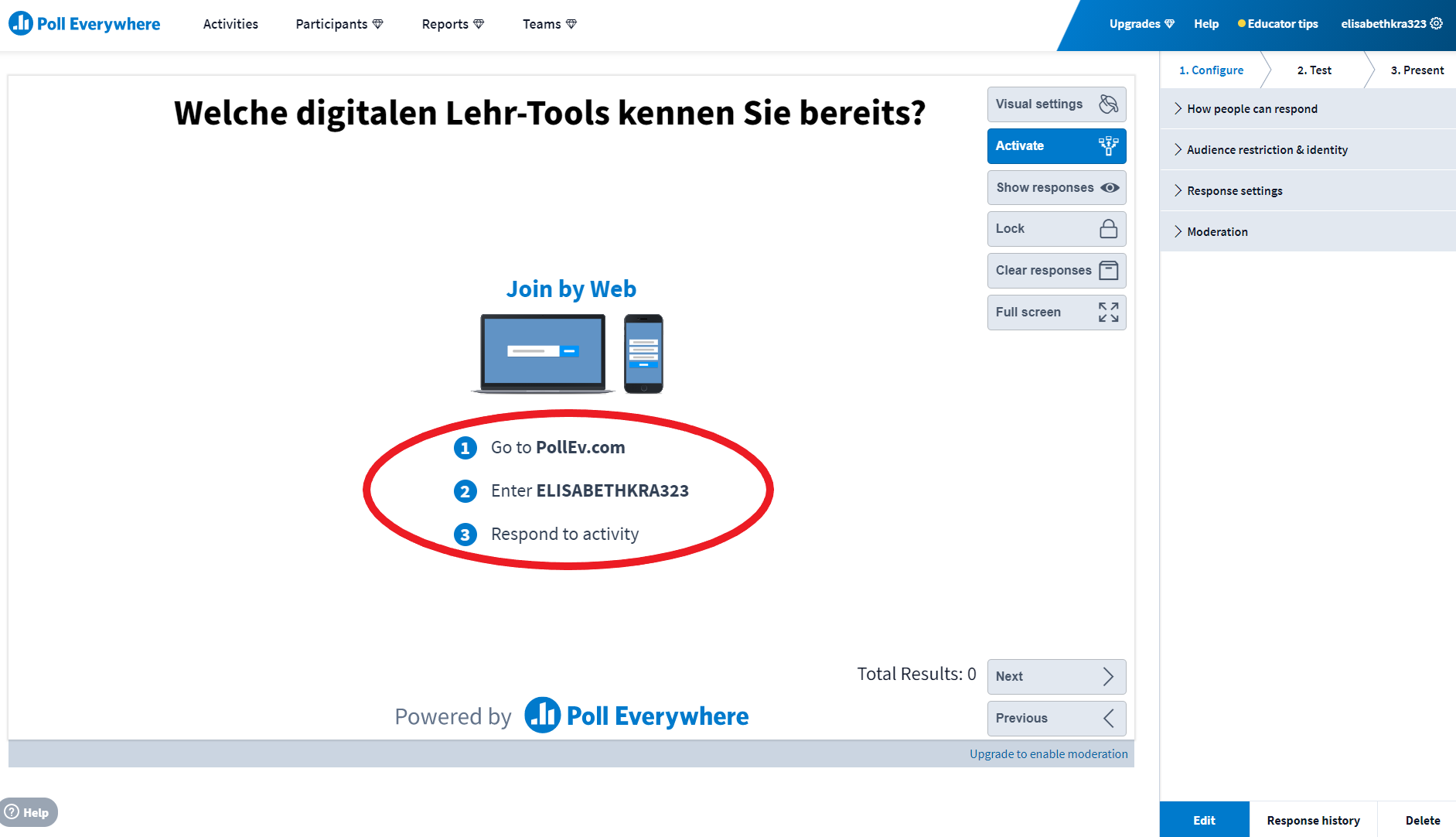Lock the poll

(x=1056, y=229)
